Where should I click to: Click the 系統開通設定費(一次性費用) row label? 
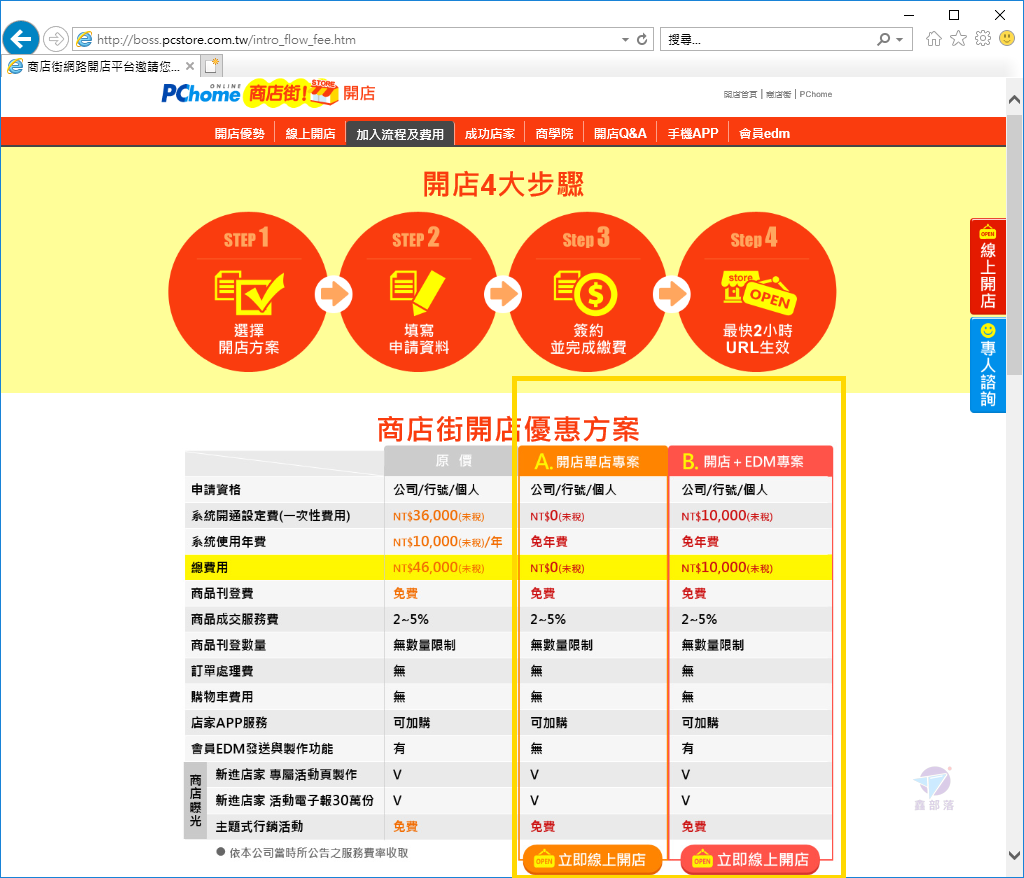(270, 516)
